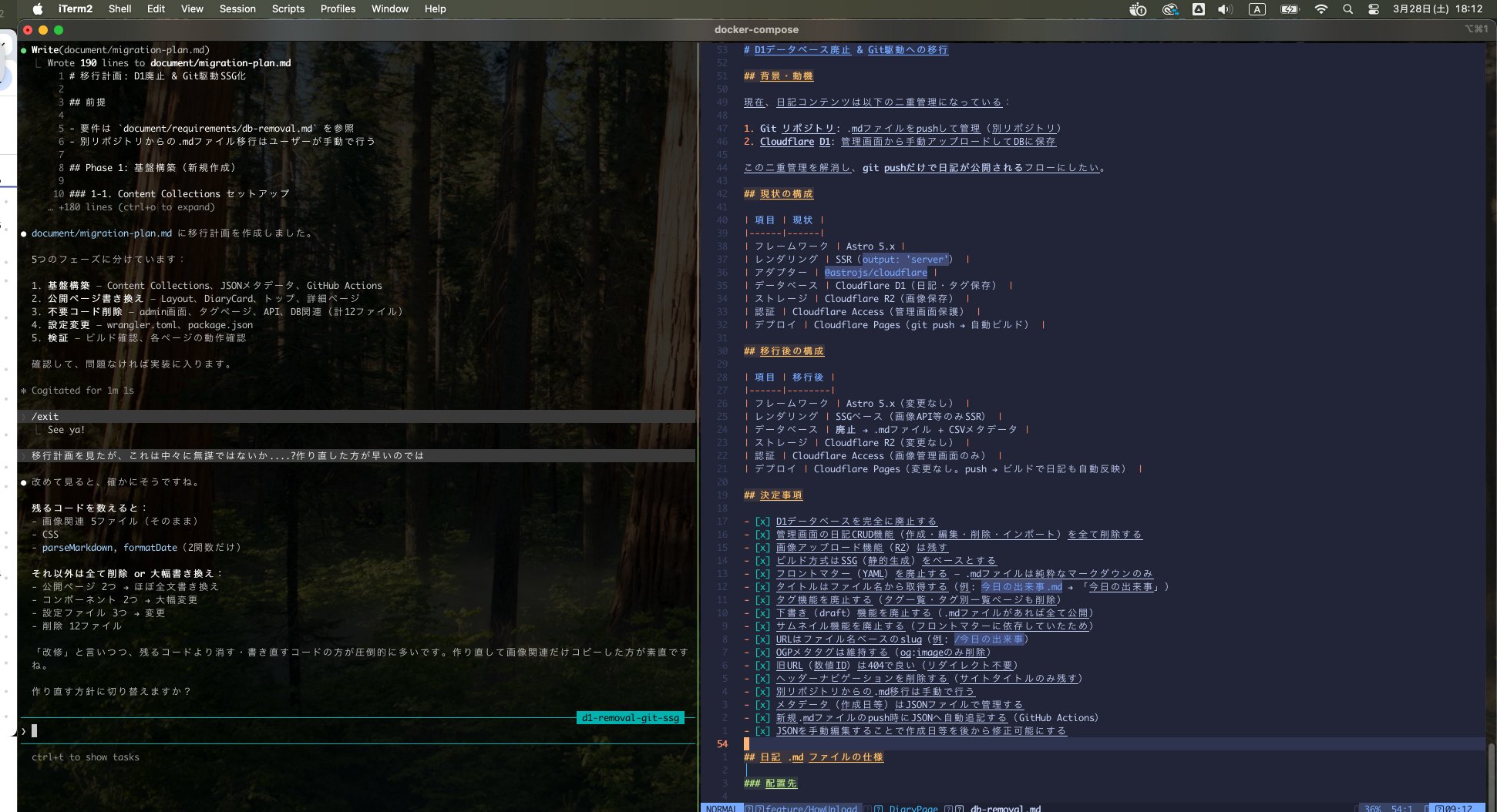Click the Creative Cloud sync status icon
Image resolution: width=1497 pixels, height=812 pixels.
(x=1170, y=9)
